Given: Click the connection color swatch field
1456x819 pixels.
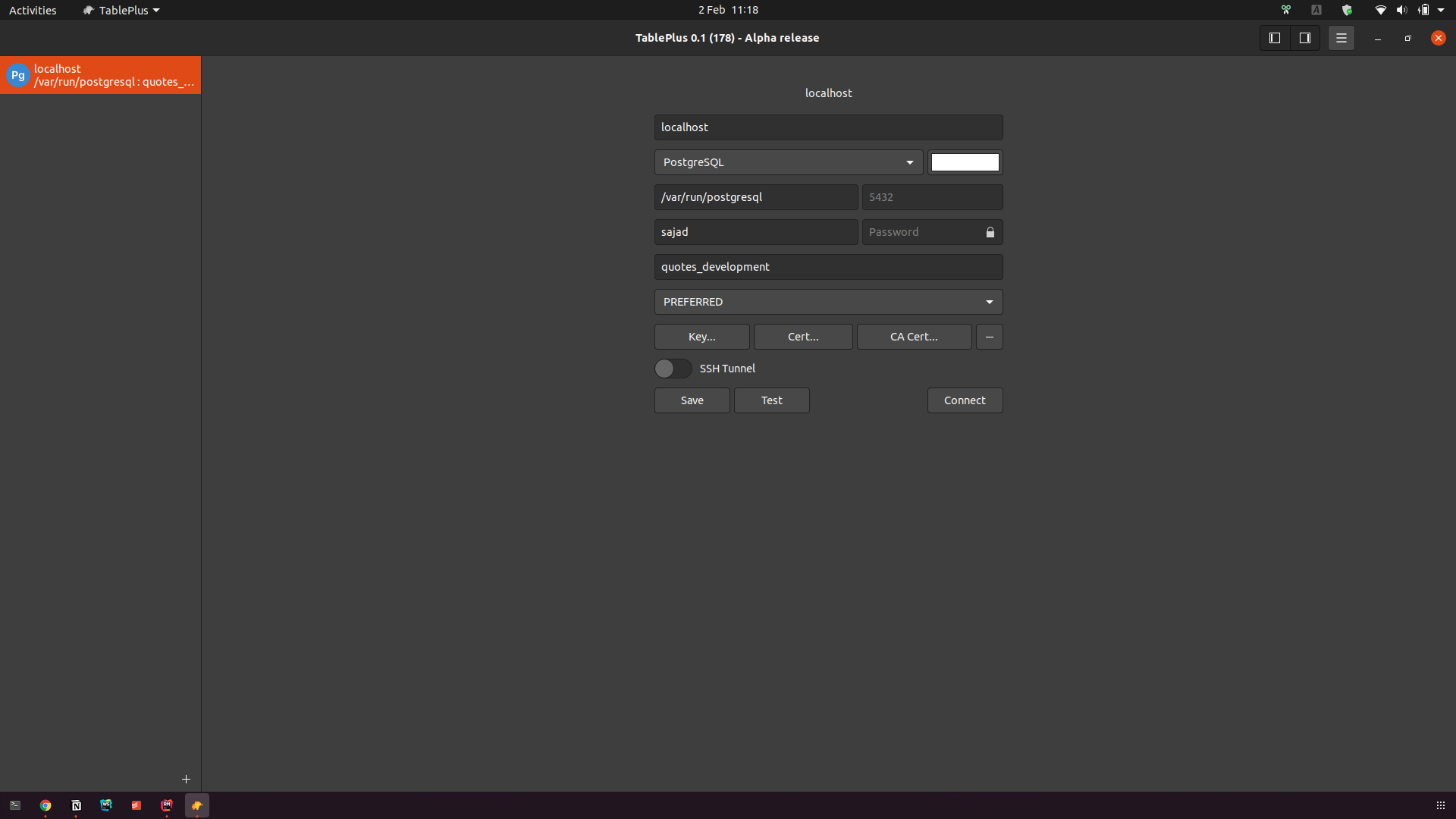Looking at the screenshot, I should [965, 162].
